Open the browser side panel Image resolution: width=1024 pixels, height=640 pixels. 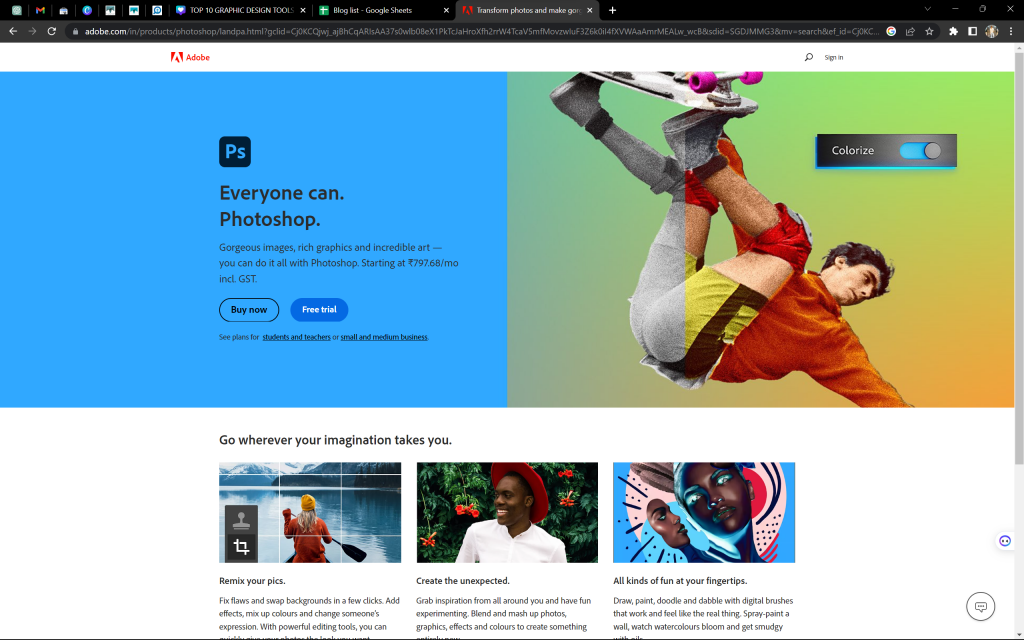pos(972,31)
